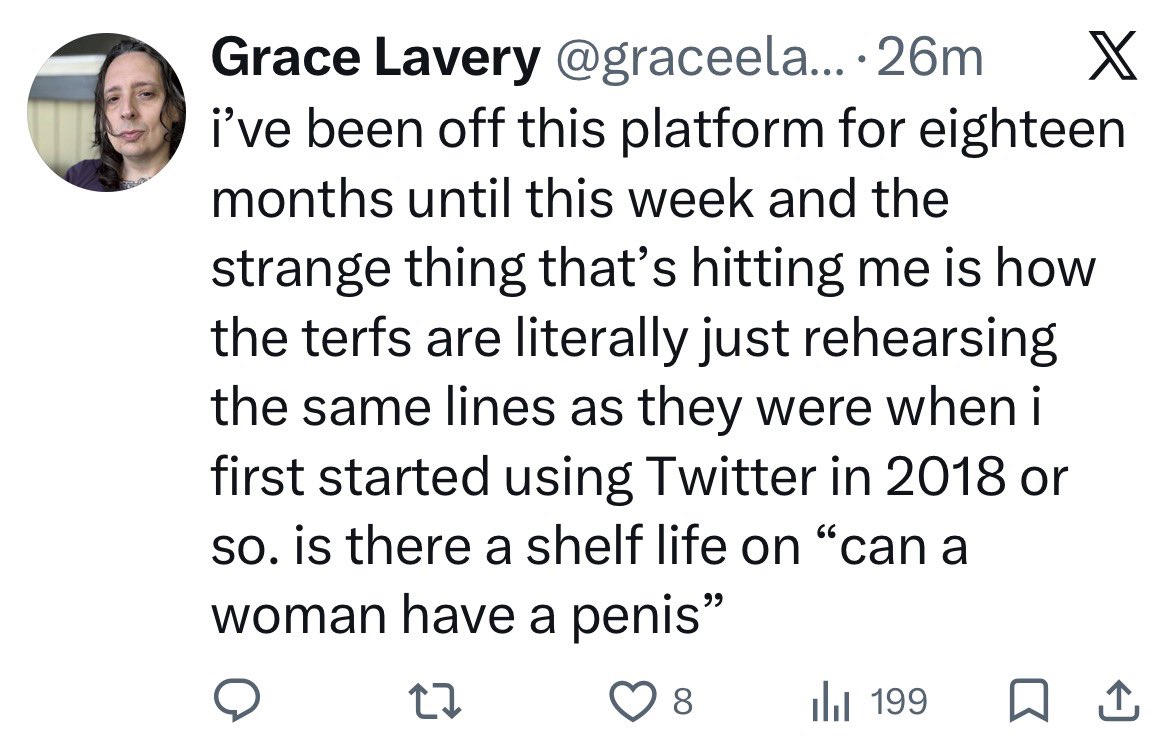Viewport: 1170px width, 756px height.
Task: Open the profile picture avatar
Action: pos(107,113)
